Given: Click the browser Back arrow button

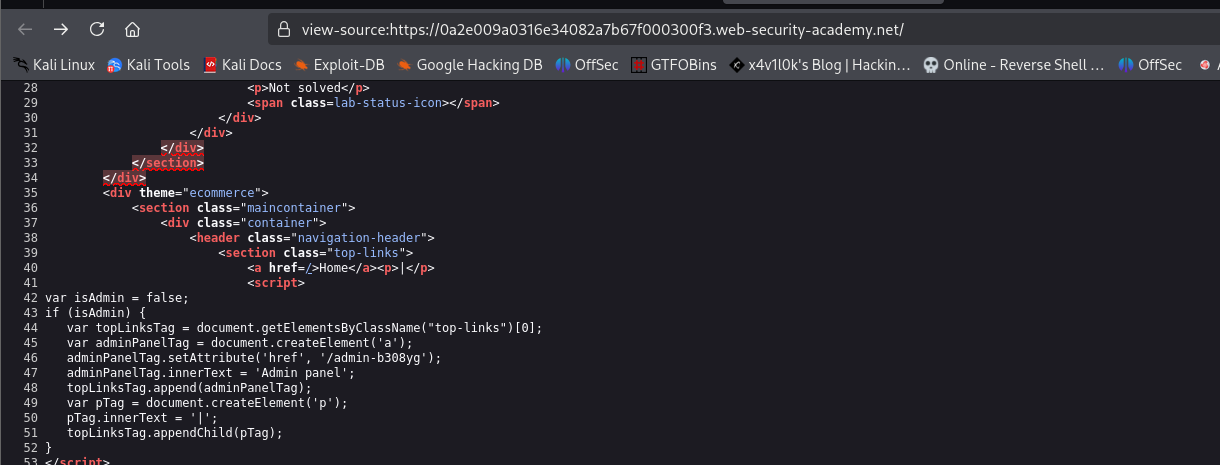Looking at the screenshot, I should tap(25, 29).
